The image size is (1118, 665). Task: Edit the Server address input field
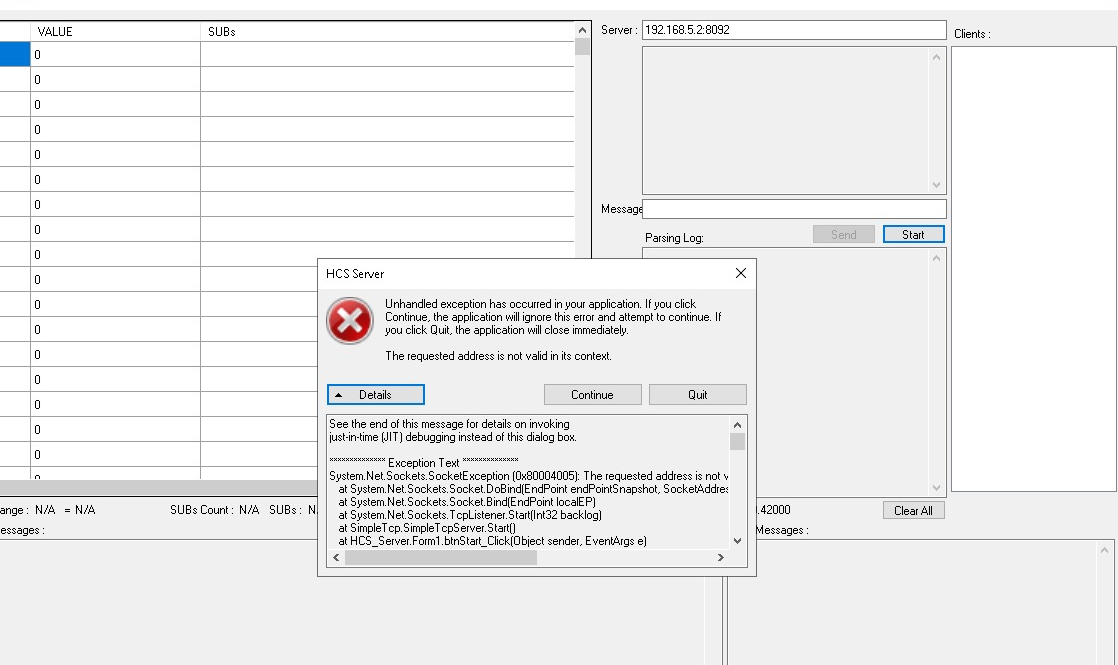click(x=794, y=30)
